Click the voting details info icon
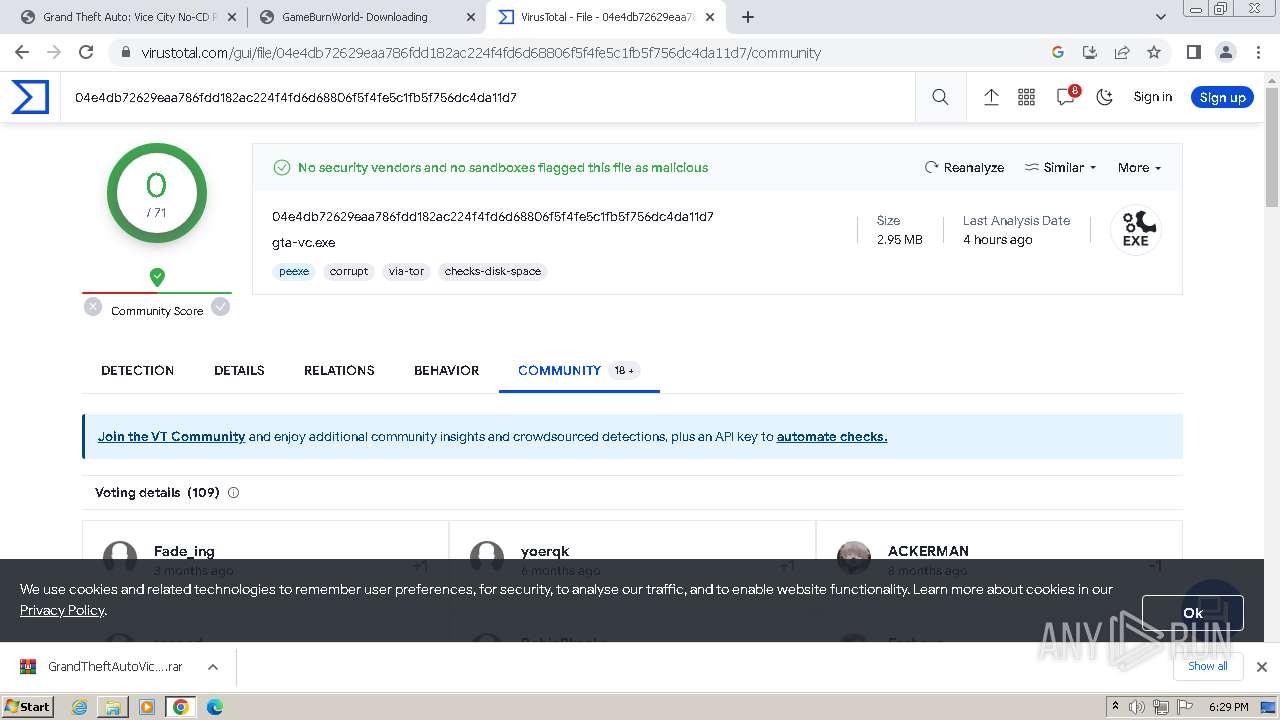The image size is (1280, 720). point(234,492)
